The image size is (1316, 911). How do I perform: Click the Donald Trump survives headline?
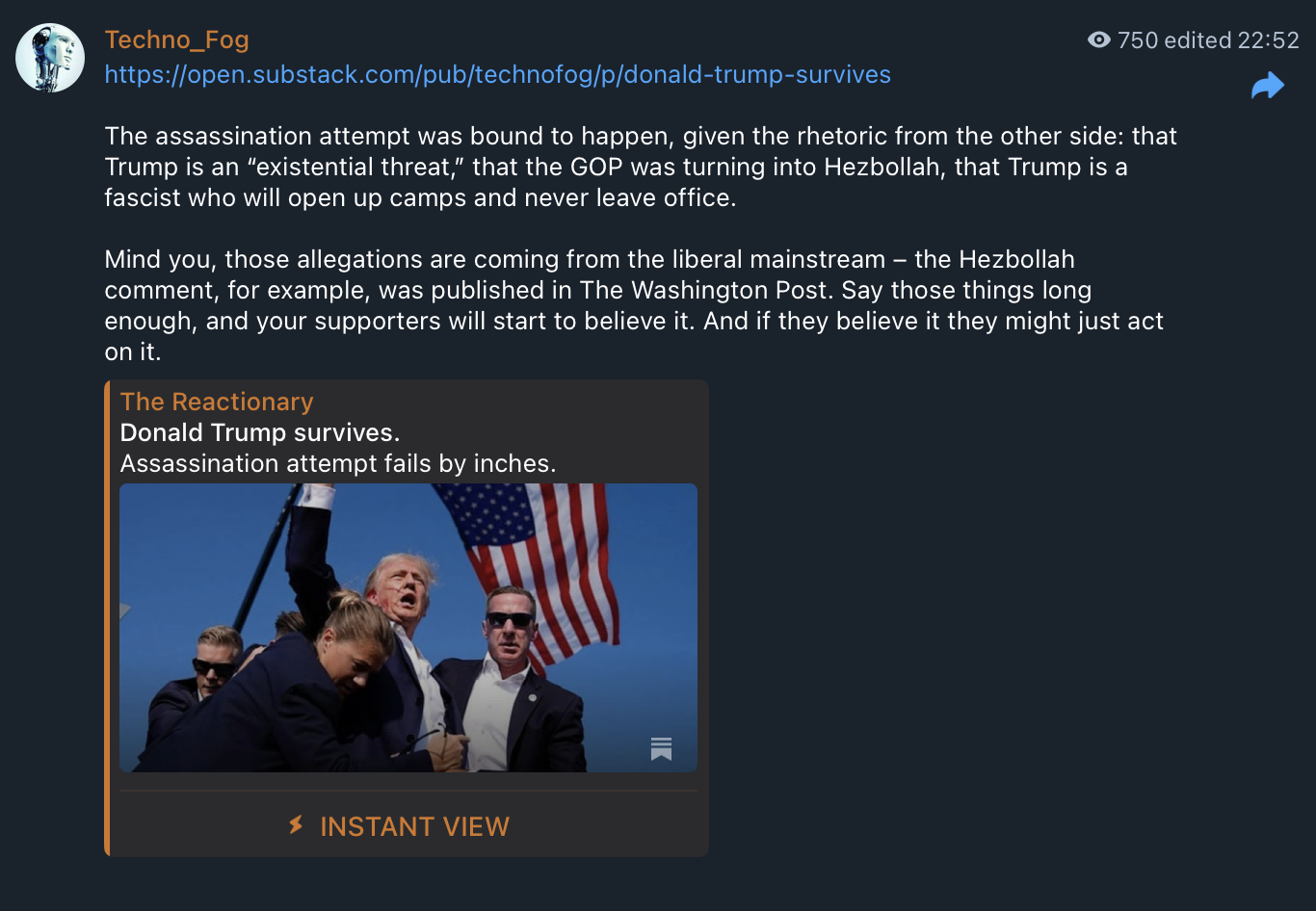click(260, 432)
